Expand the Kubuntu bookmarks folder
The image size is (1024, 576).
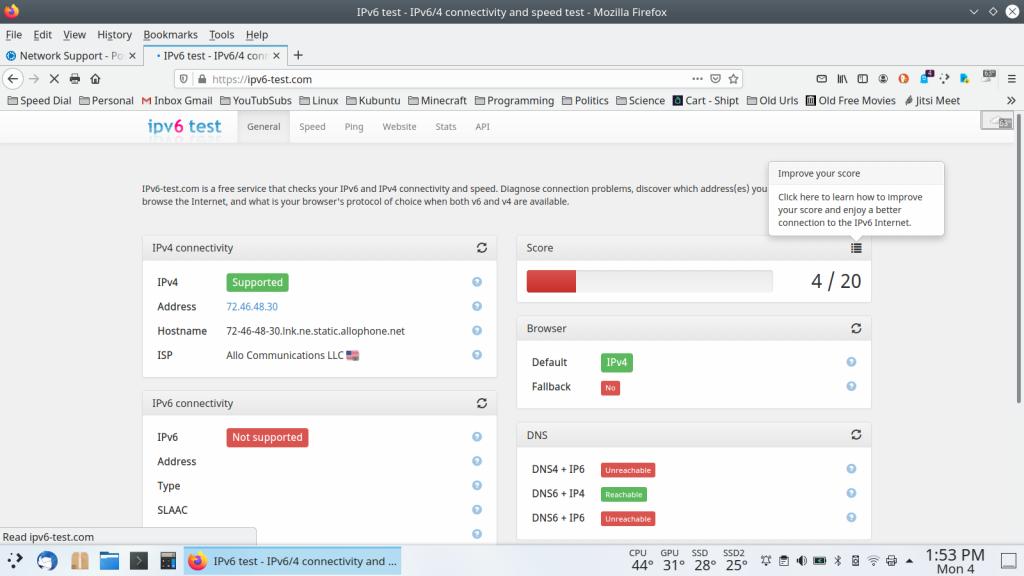coord(373,101)
